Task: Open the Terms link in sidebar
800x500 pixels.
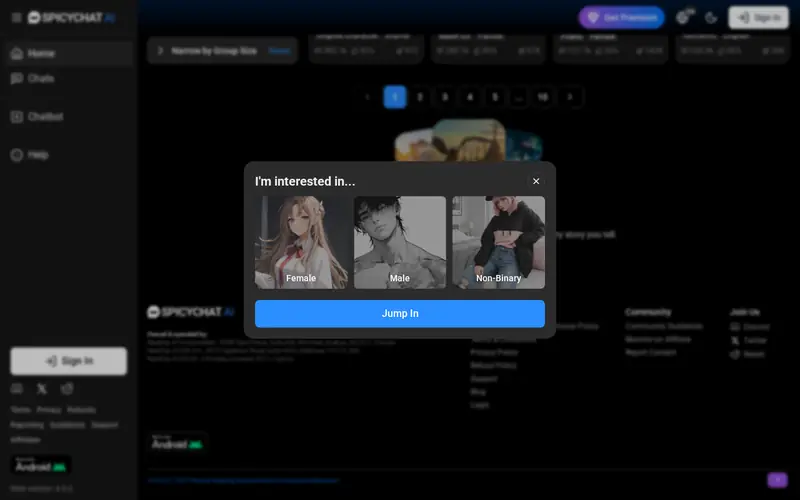Action: pos(20,410)
